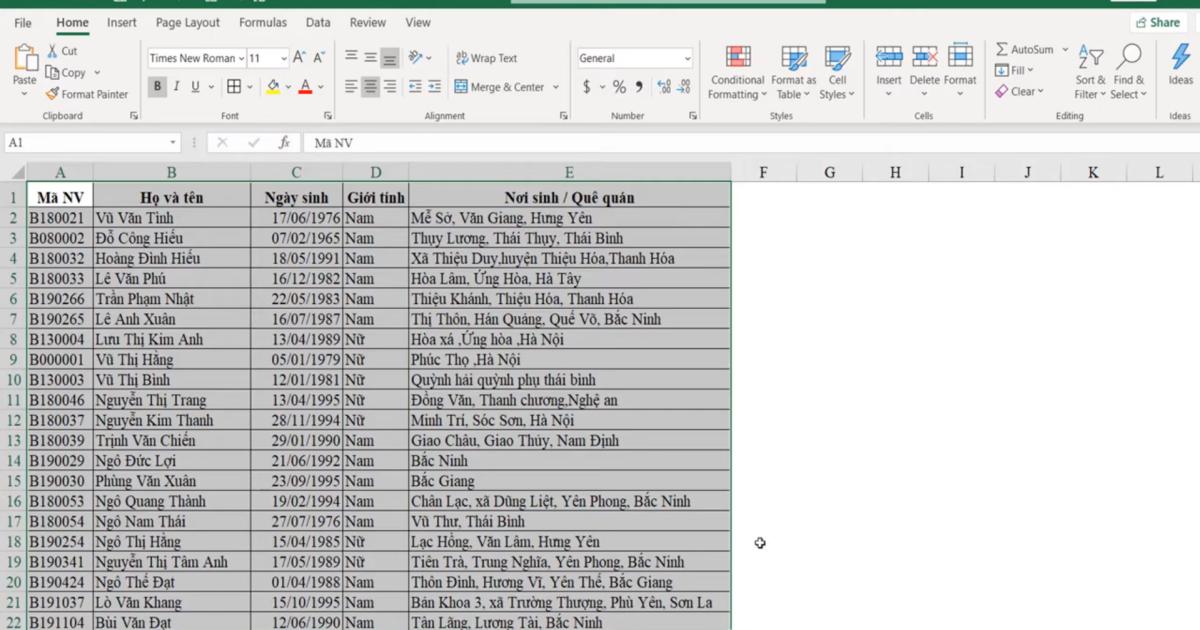Apply Comma Style number format
Viewport: 1200px width, 630px height.
[x=639, y=87]
